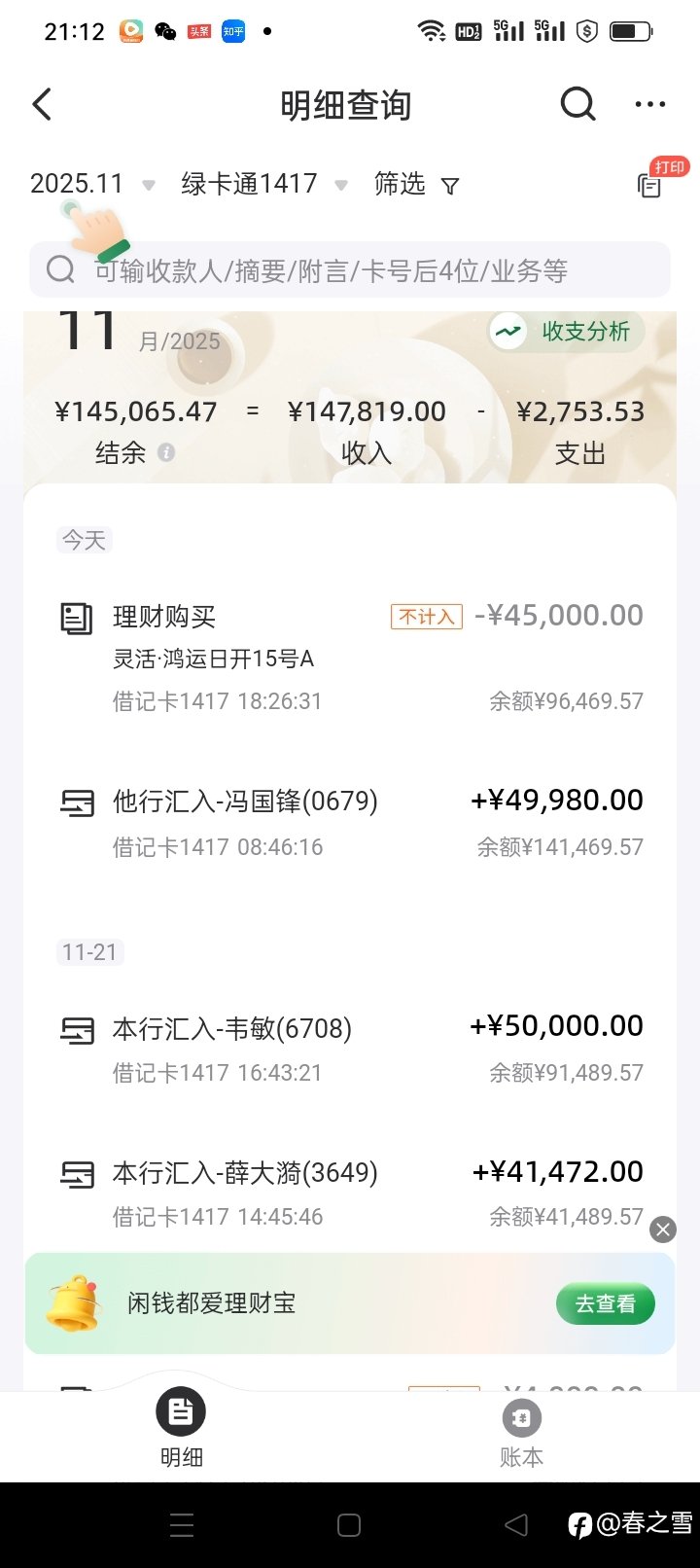Image resolution: width=700 pixels, height=1568 pixels.
Task: Open the search magnifier in header
Action: click(x=577, y=104)
